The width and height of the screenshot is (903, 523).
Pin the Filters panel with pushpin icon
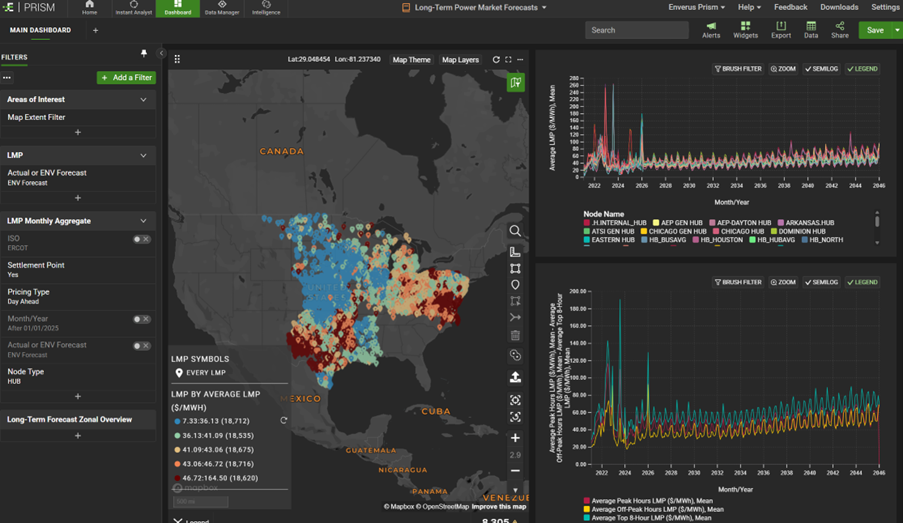coord(144,54)
